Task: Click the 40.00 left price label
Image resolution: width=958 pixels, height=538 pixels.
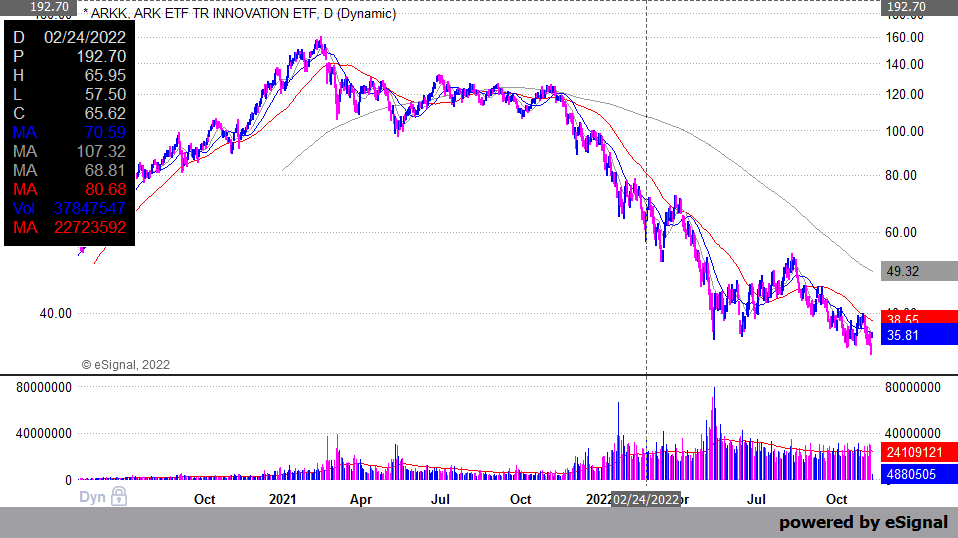Action: click(56, 313)
